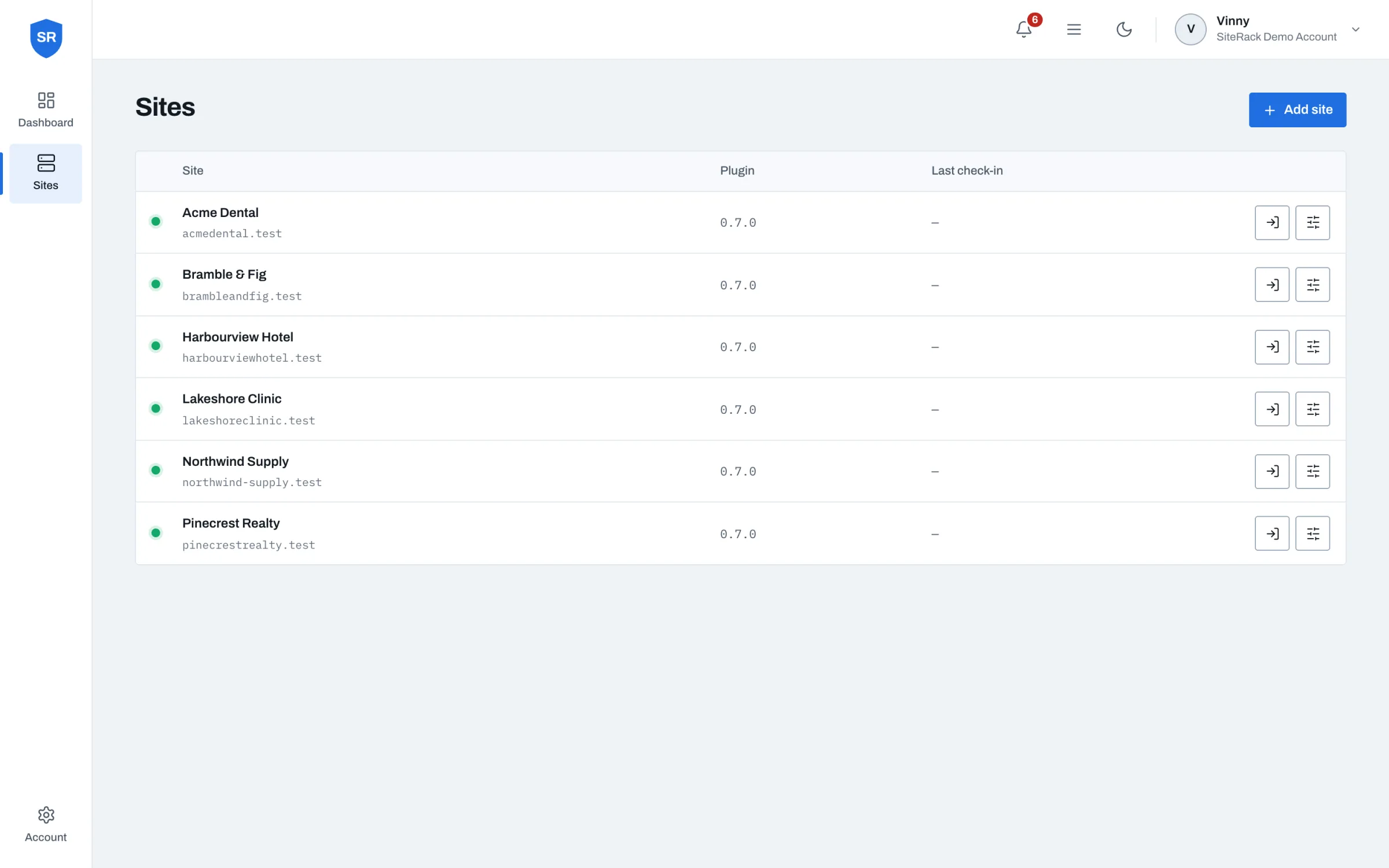This screenshot has height=868, width=1389.
Task: Open settings sliders for Northwind Supply
Action: pyautogui.click(x=1312, y=471)
